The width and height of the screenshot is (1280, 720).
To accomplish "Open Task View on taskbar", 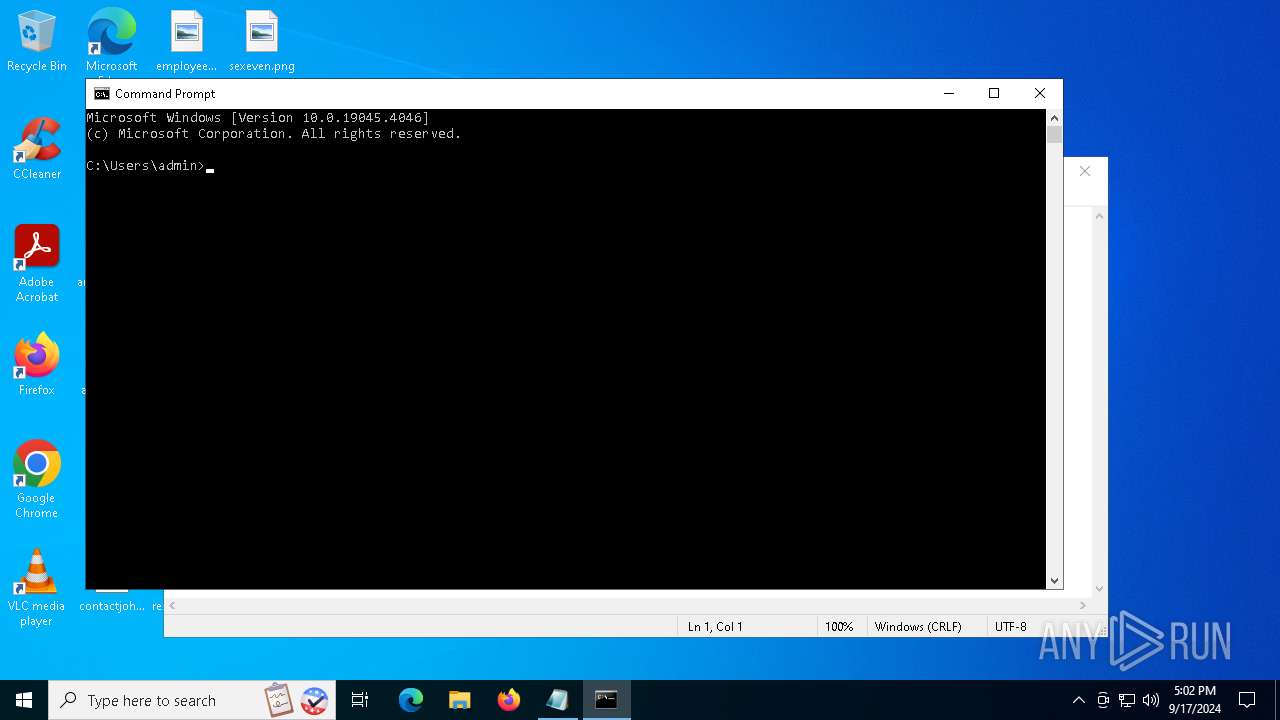I will coord(361,700).
